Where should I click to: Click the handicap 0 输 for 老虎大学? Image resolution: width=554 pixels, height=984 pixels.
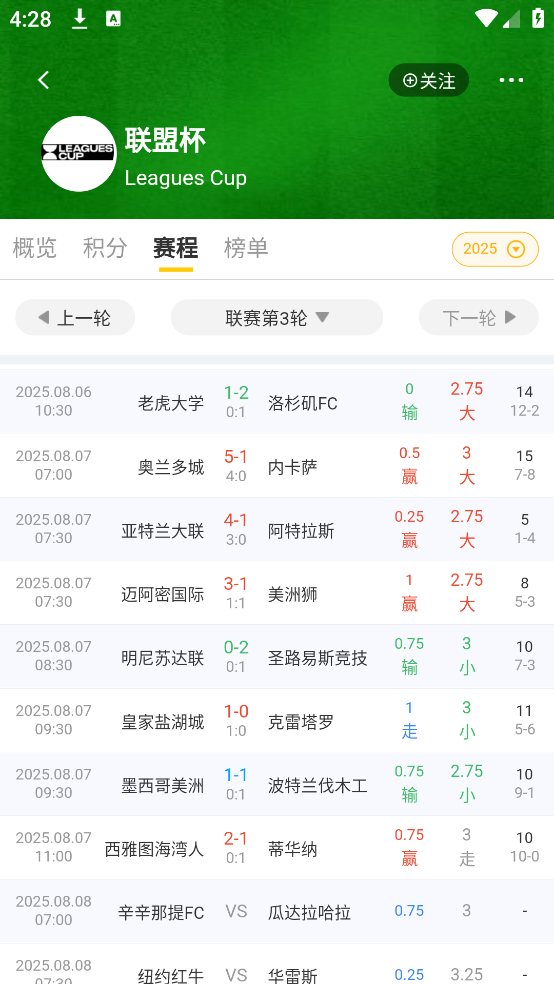[x=409, y=401]
